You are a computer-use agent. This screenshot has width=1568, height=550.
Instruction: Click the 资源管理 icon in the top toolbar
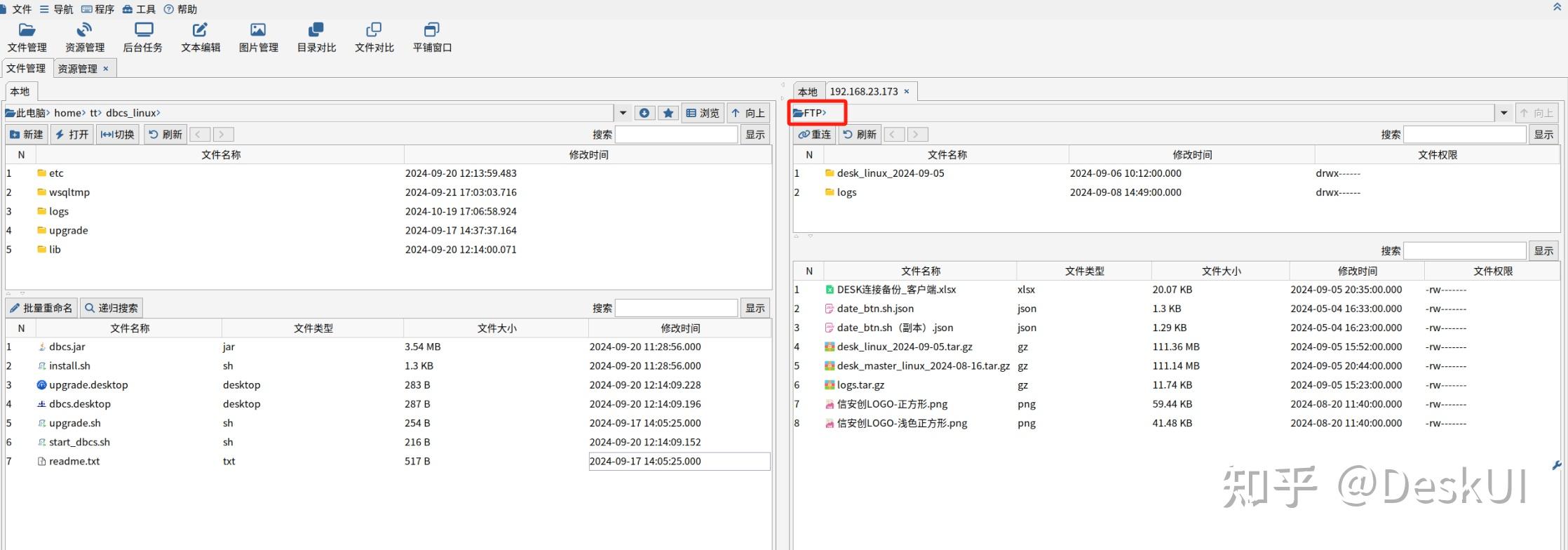click(x=85, y=29)
